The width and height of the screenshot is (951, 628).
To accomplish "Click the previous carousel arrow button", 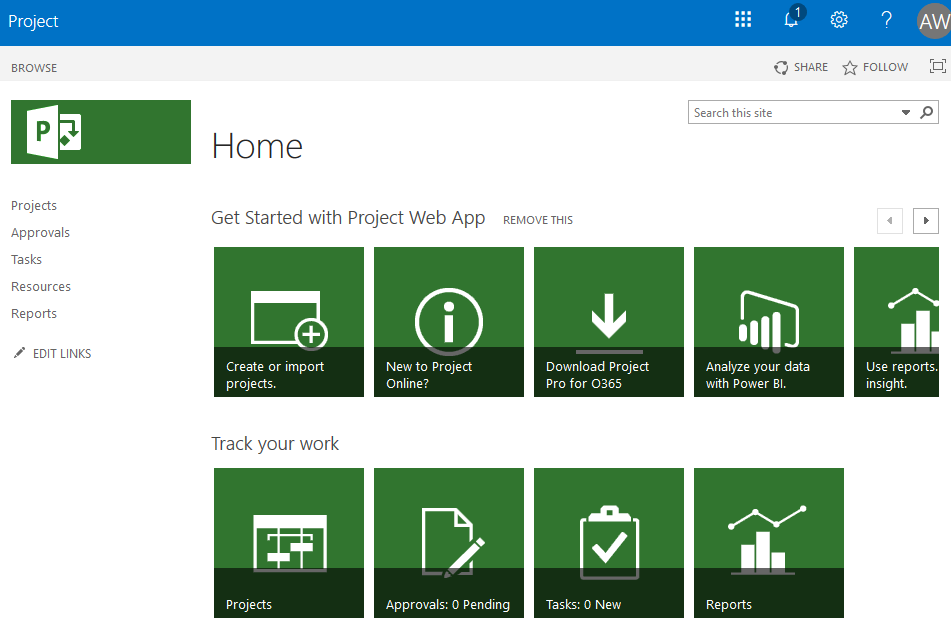I will tap(890, 221).
